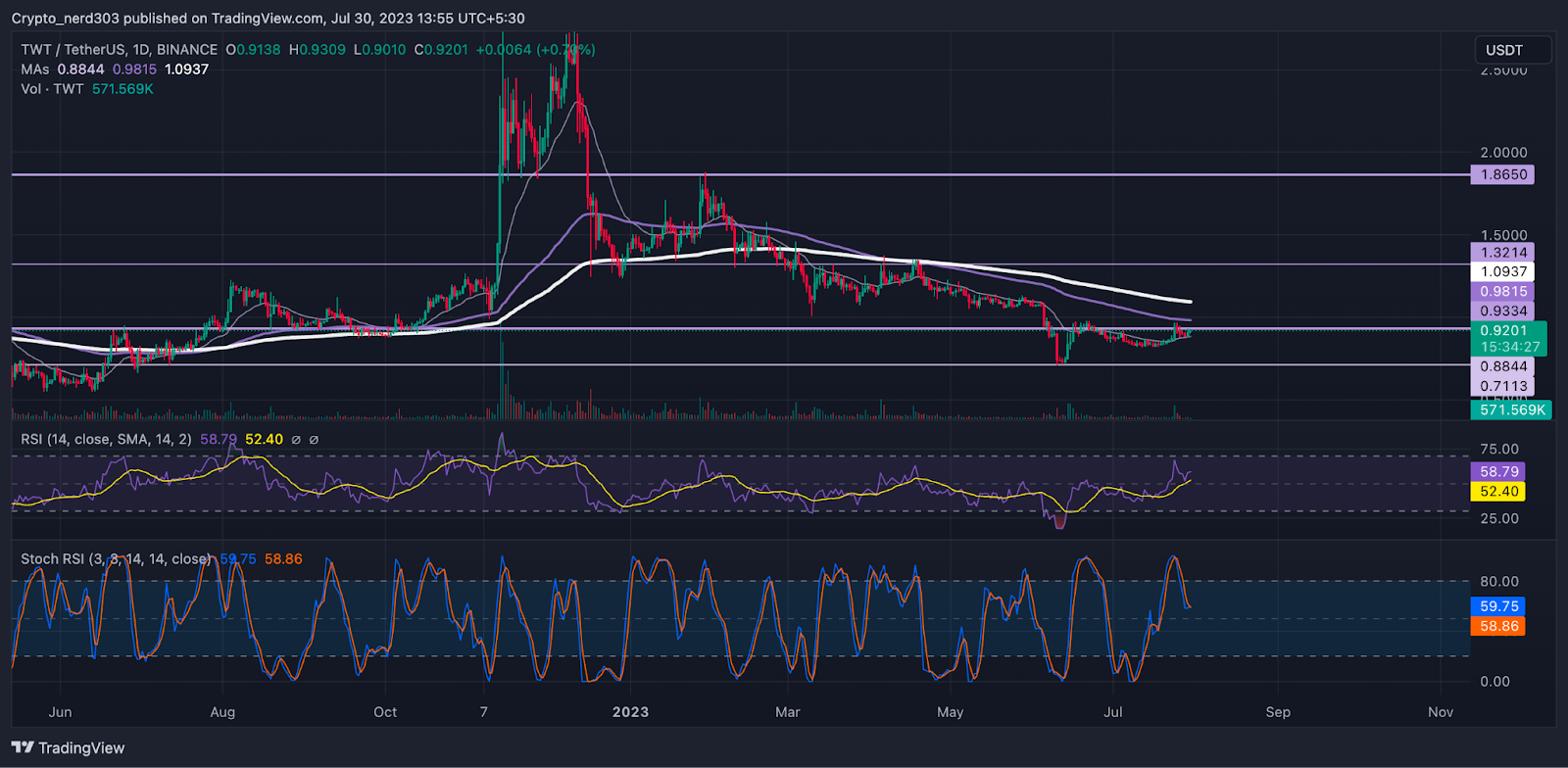Screen dimensions: 1568x768
Task: Click the purple 58.79 RSI axis label
Action: 1498,472
